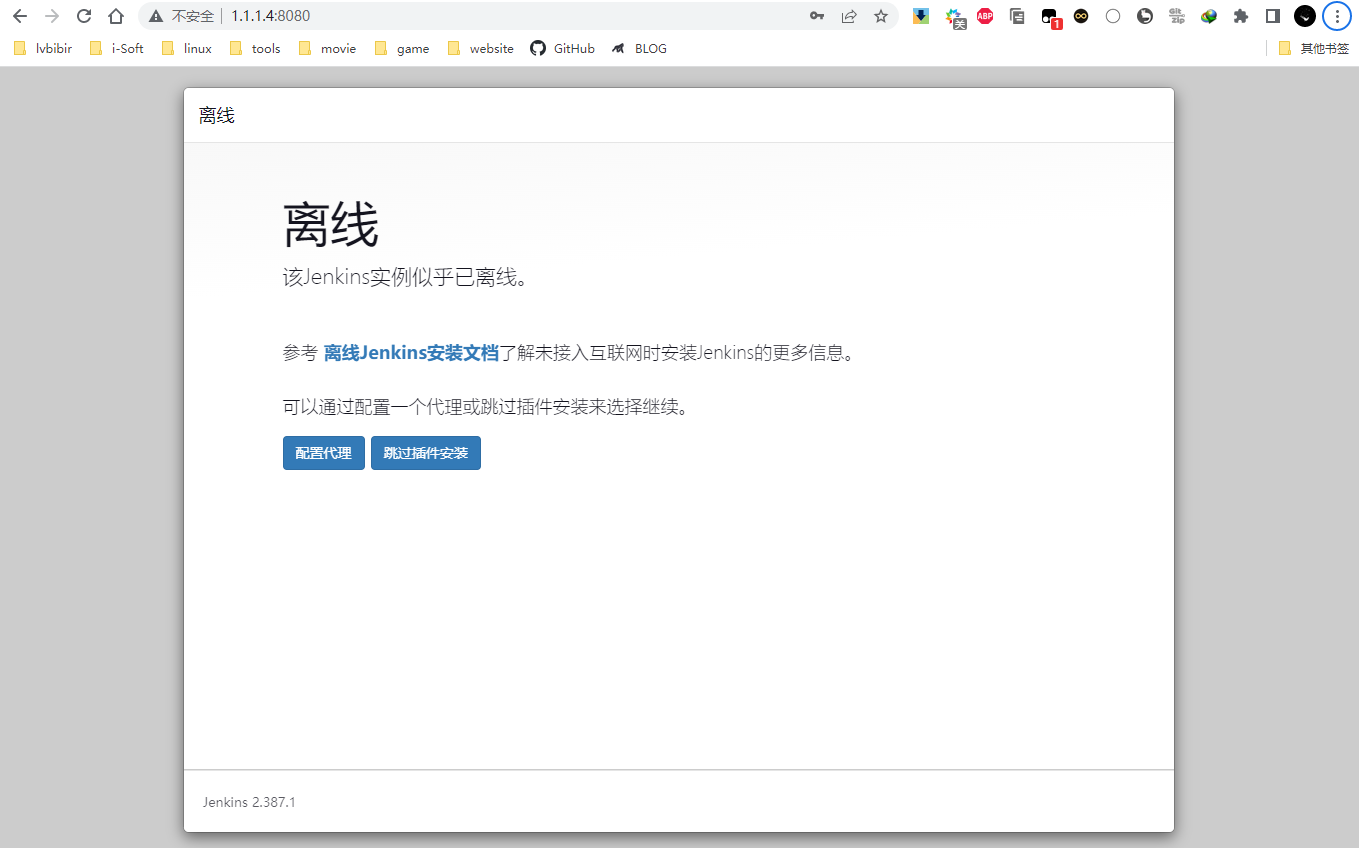Expand the 其他书签 bookmarks folder

tap(1313, 48)
